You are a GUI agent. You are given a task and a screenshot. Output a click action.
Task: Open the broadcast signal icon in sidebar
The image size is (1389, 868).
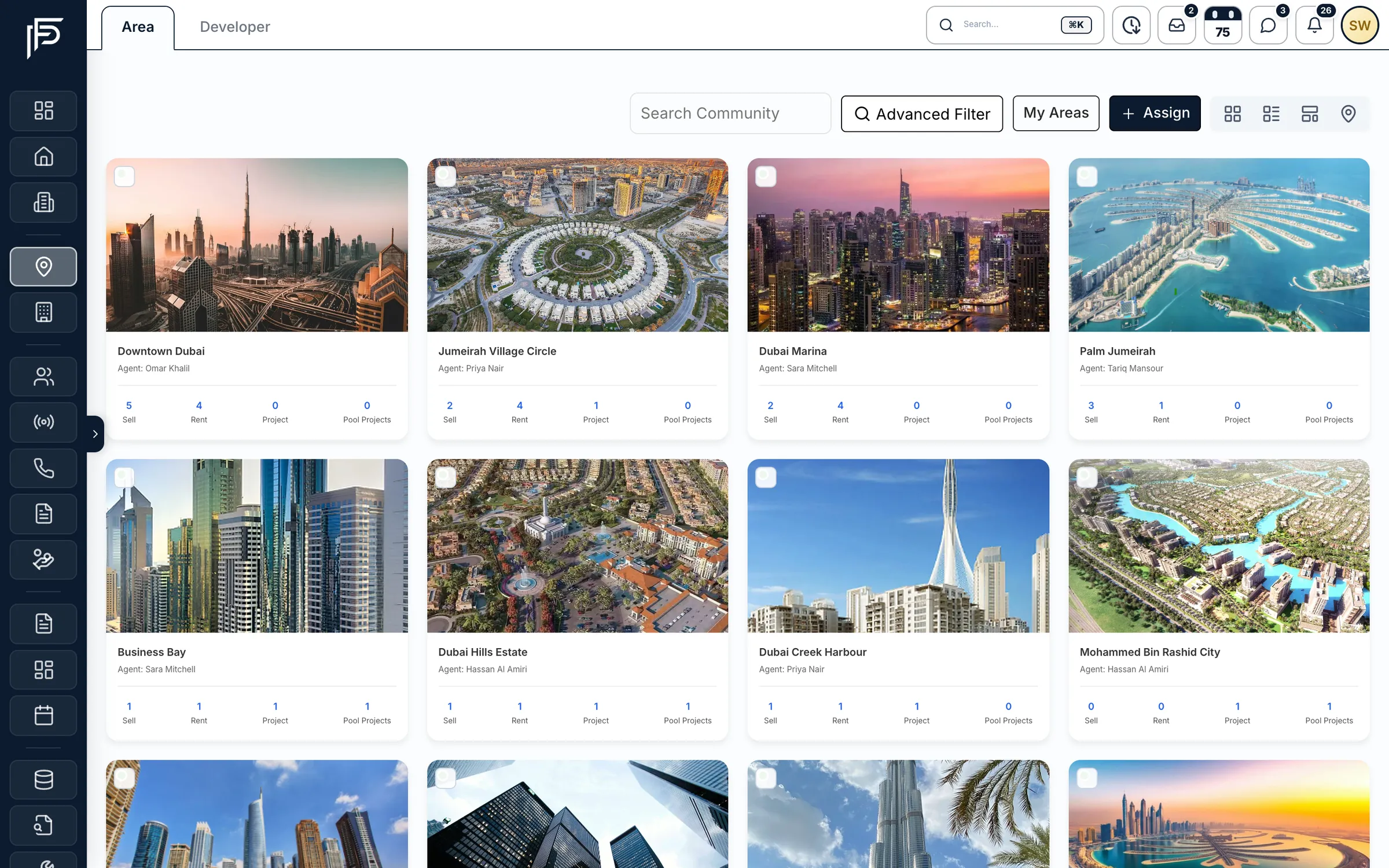tap(43, 422)
